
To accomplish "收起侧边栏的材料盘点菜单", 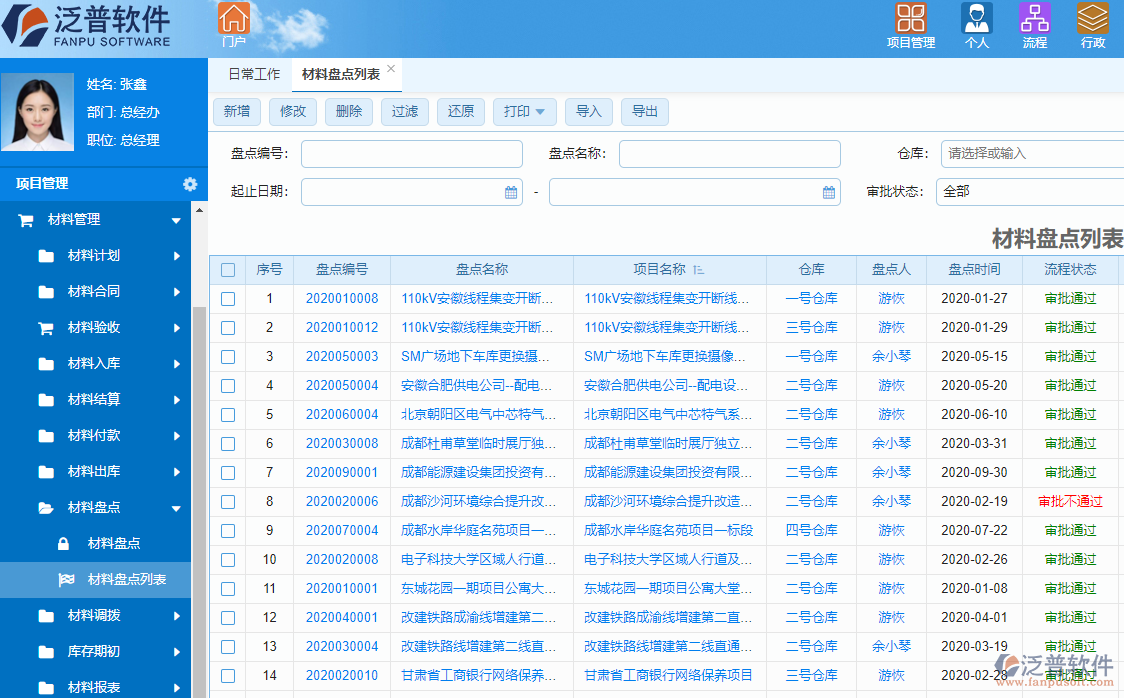I will [x=176, y=507].
